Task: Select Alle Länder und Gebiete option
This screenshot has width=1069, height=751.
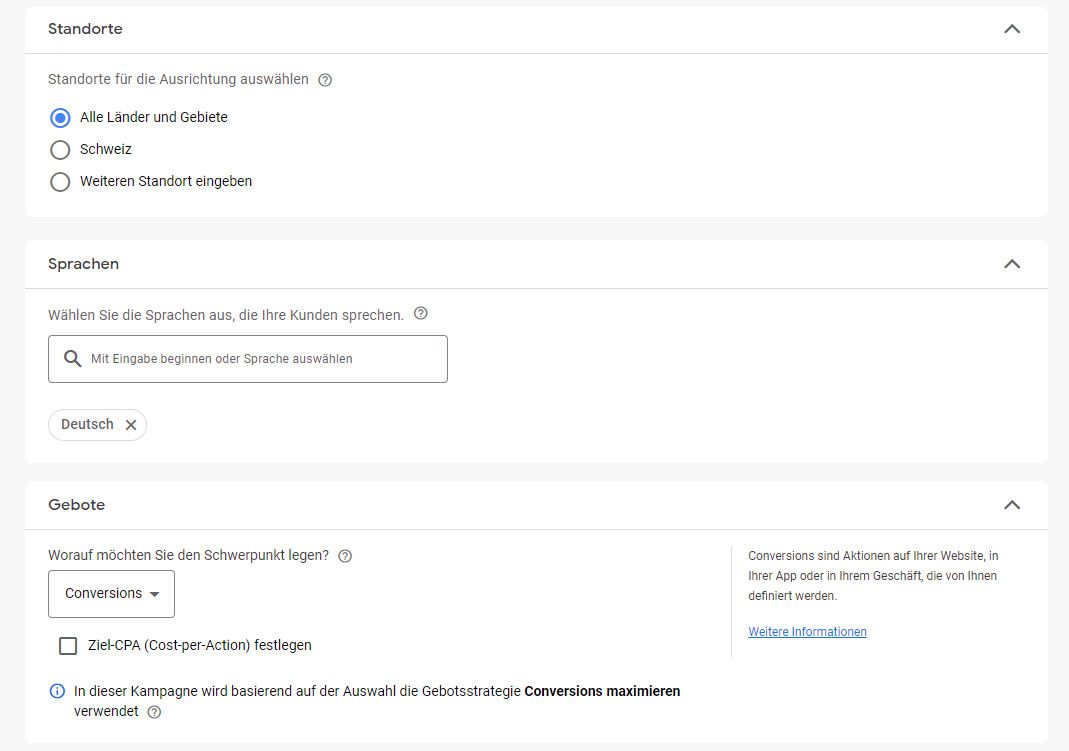Action: [60, 118]
